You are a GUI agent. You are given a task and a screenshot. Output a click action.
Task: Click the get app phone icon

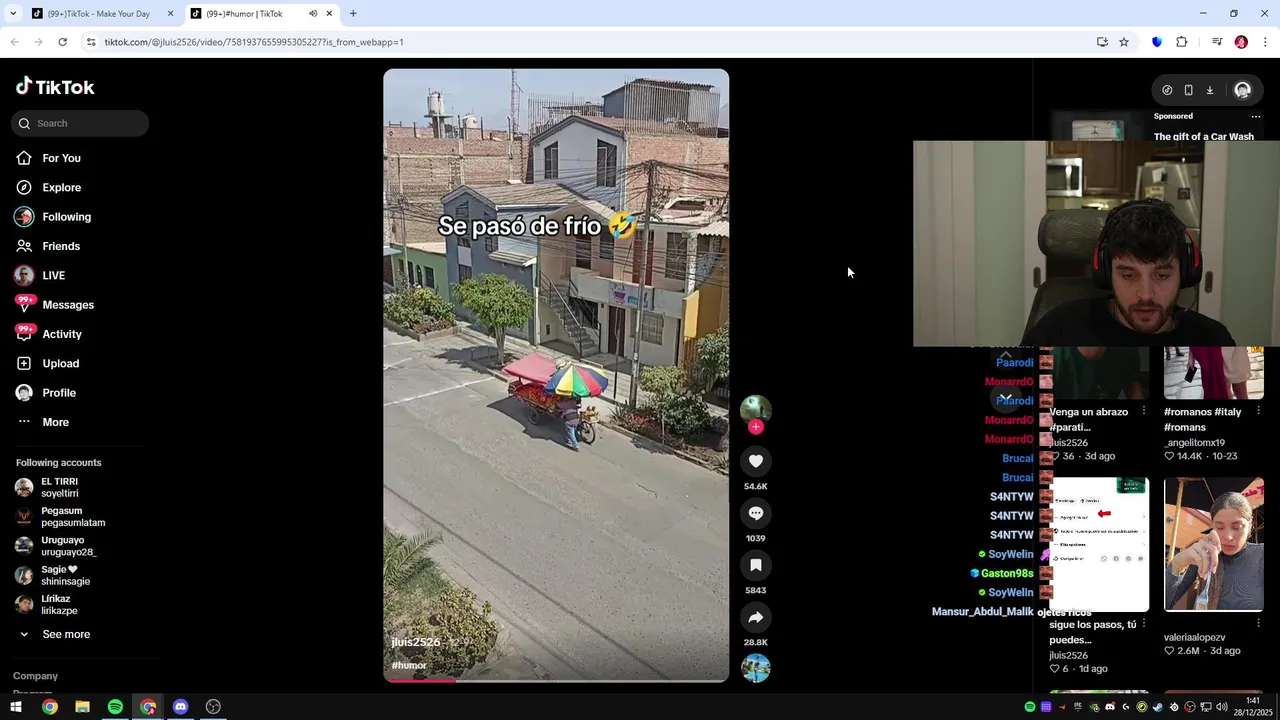coord(1188,90)
